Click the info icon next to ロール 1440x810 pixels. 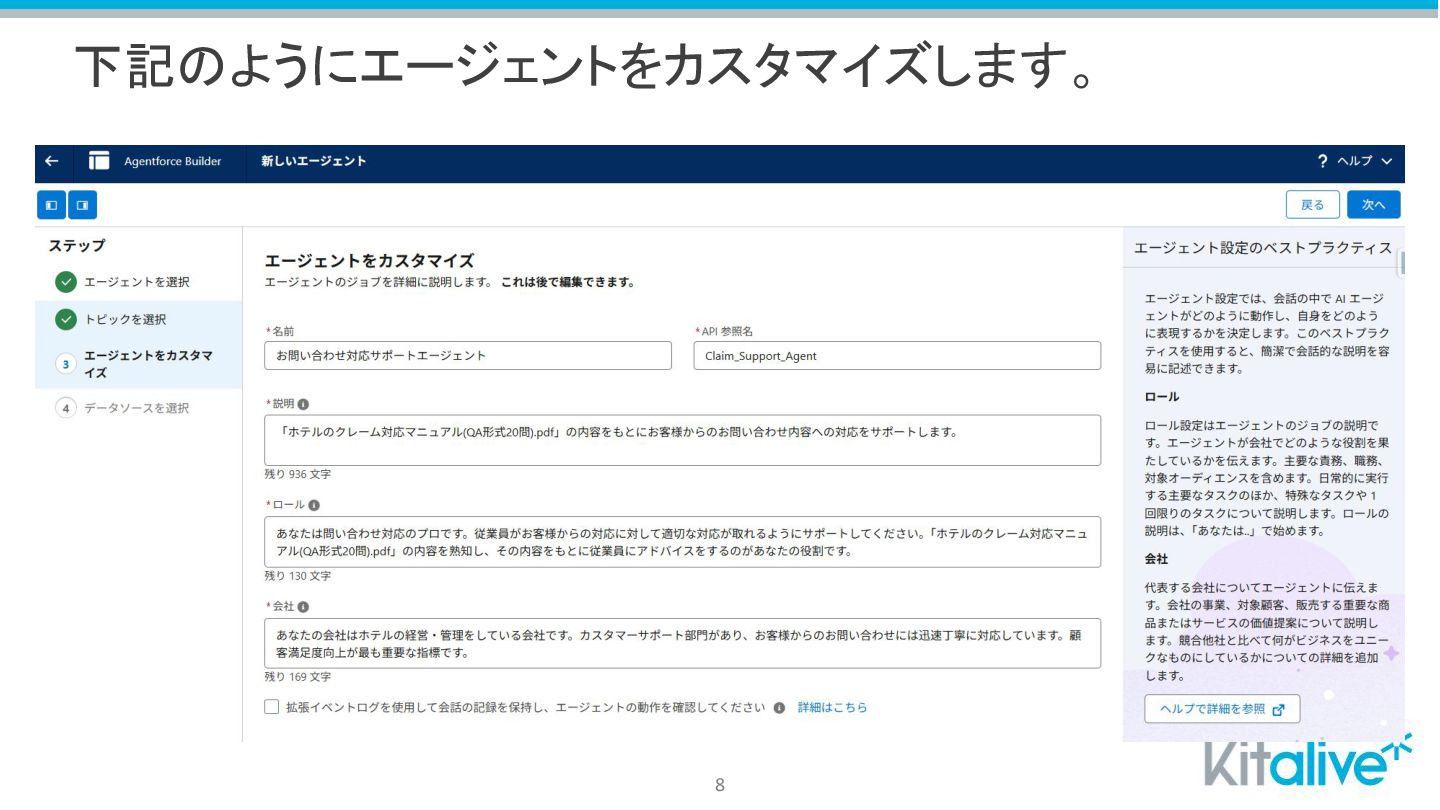[x=314, y=505]
